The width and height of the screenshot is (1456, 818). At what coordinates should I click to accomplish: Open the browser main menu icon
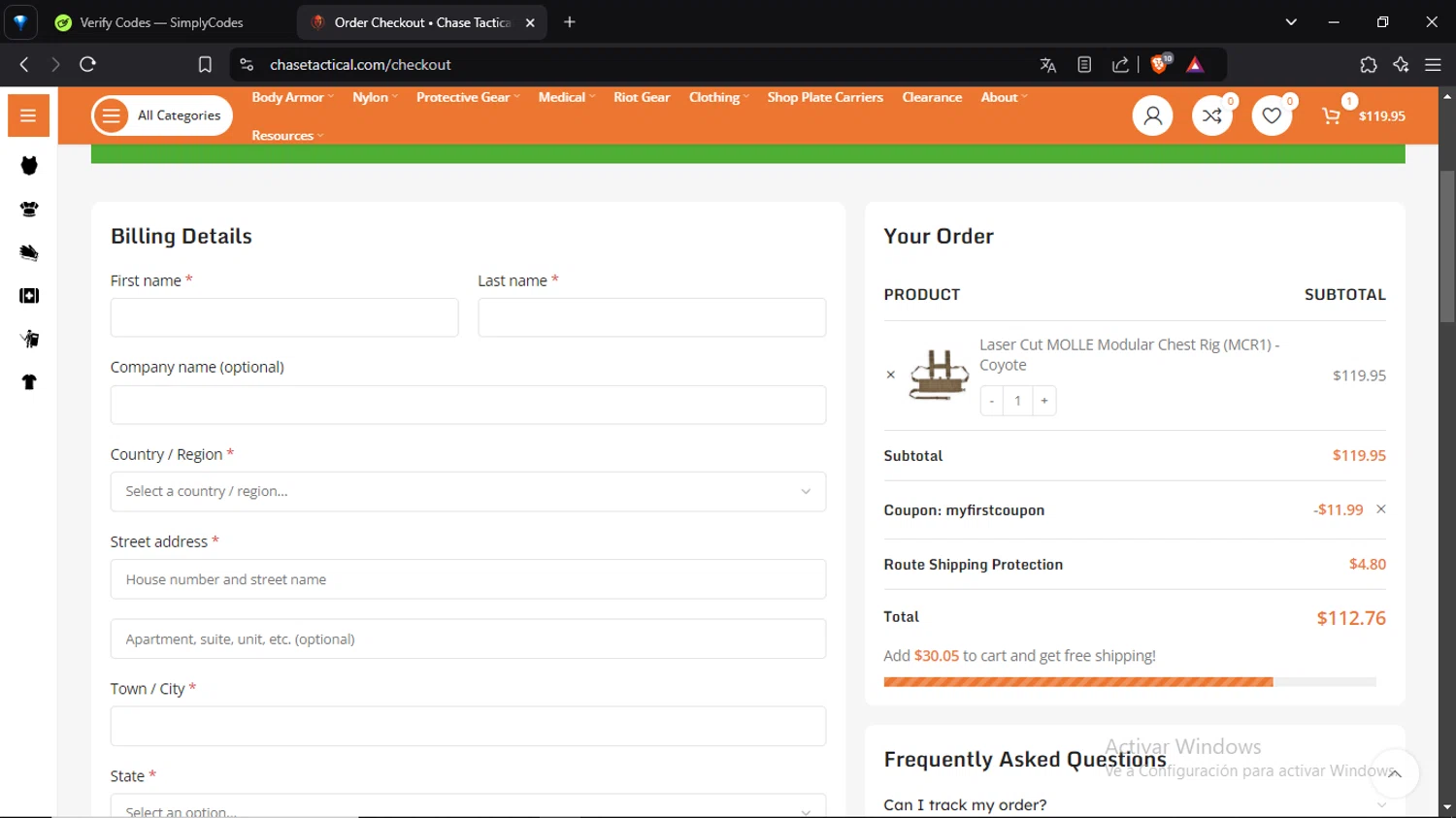click(1433, 65)
